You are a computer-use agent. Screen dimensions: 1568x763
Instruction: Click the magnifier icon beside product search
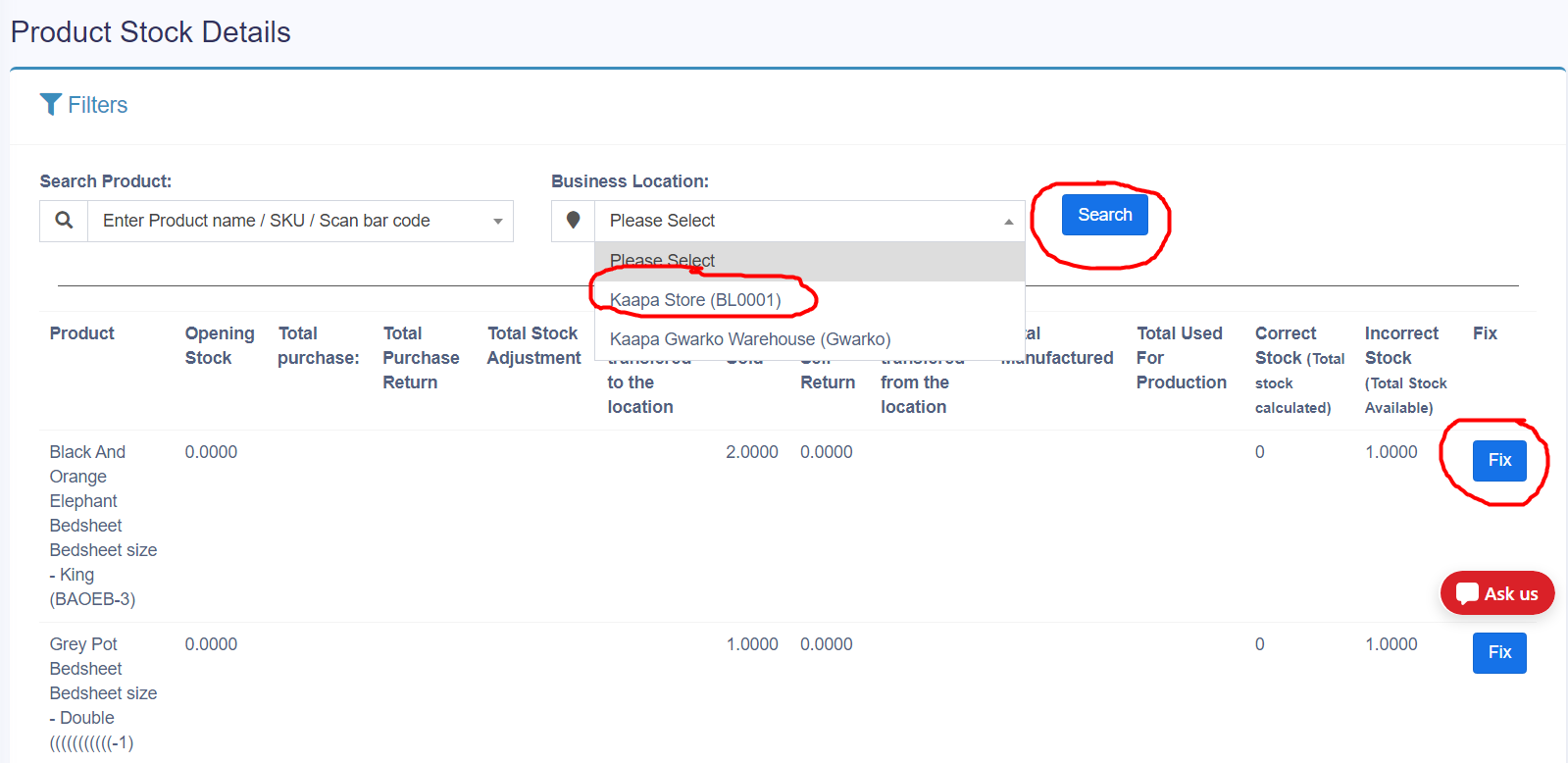click(x=64, y=221)
